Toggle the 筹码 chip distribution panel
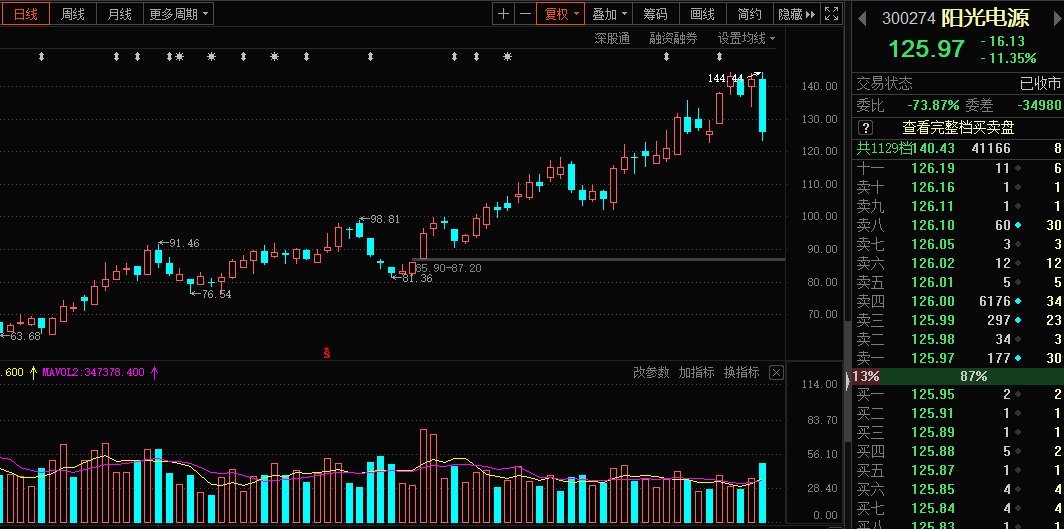1064x529 pixels. click(x=655, y=14)
